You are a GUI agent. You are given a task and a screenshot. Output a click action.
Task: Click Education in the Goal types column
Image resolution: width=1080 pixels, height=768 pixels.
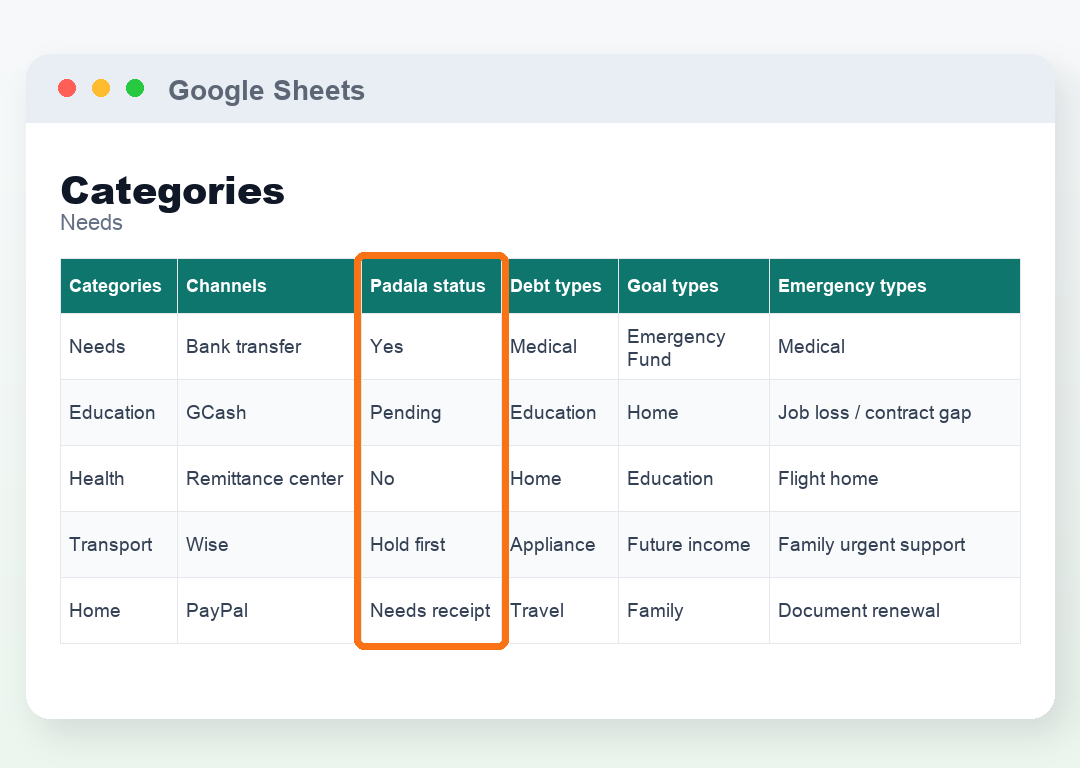coord(694,479)
